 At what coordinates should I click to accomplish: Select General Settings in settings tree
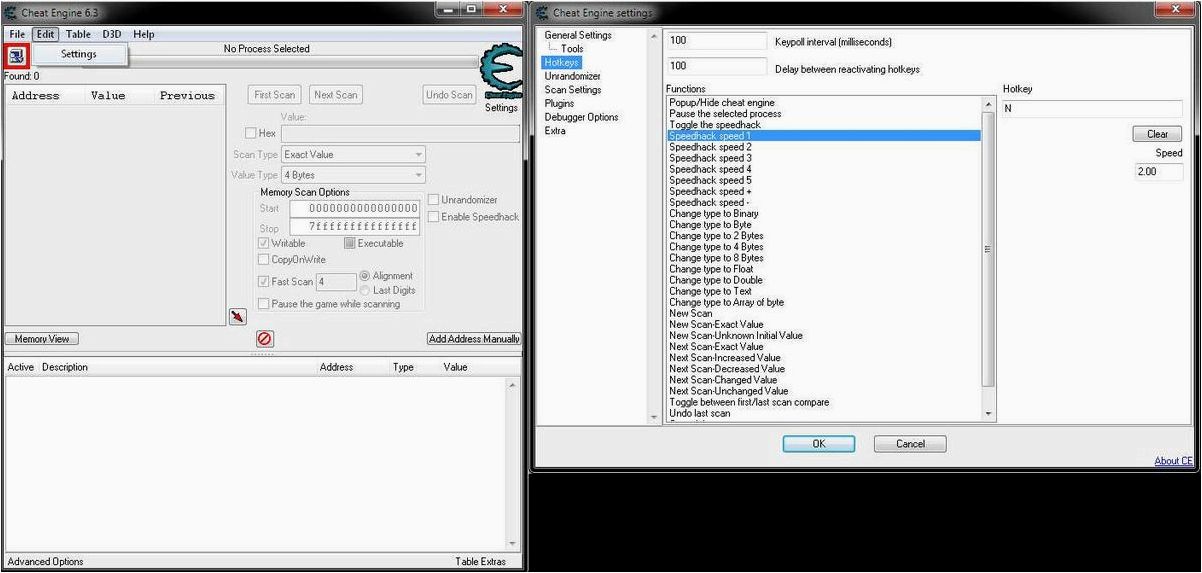point(578,36)
